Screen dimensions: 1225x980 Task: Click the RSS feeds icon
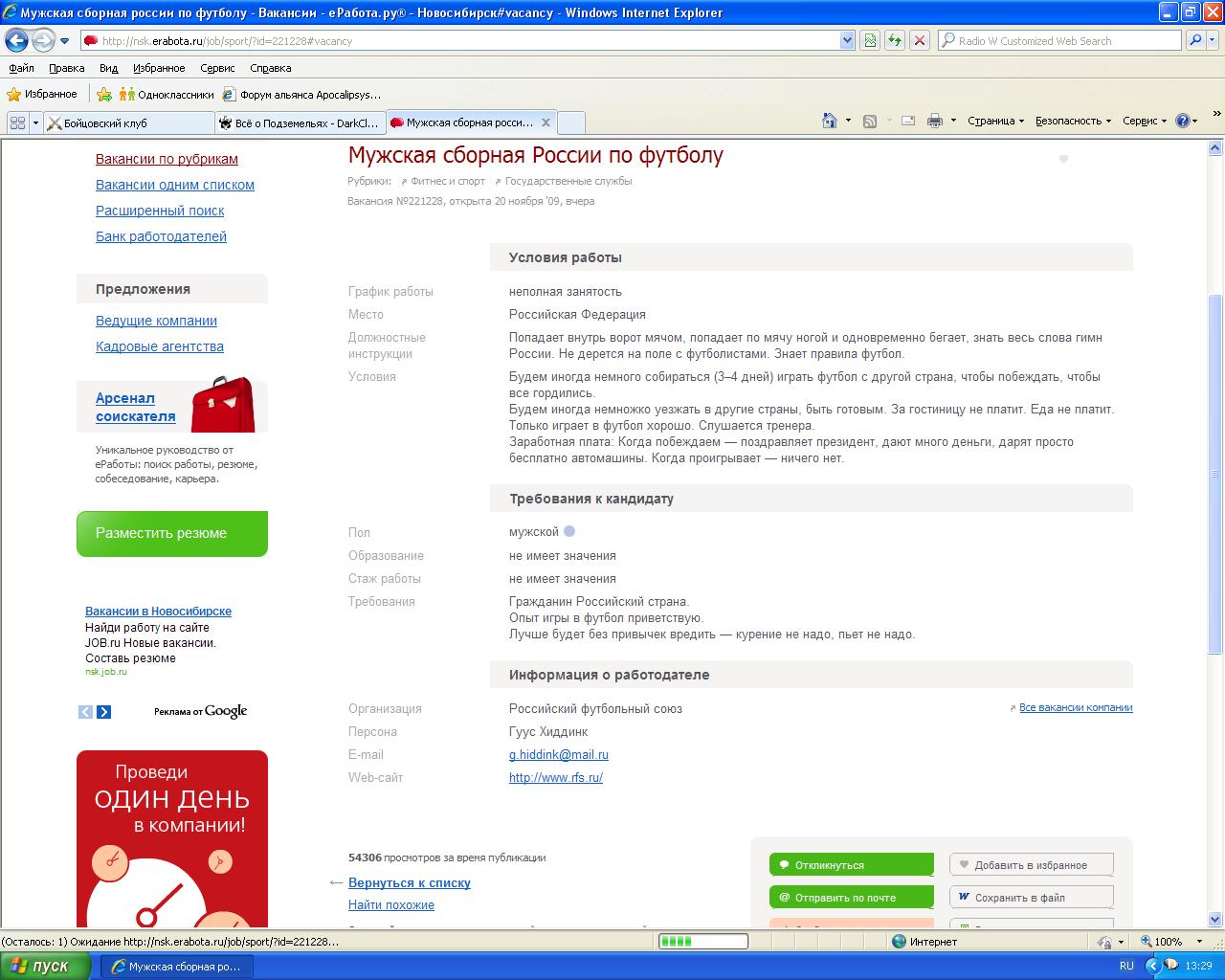[x=870, y=121]
